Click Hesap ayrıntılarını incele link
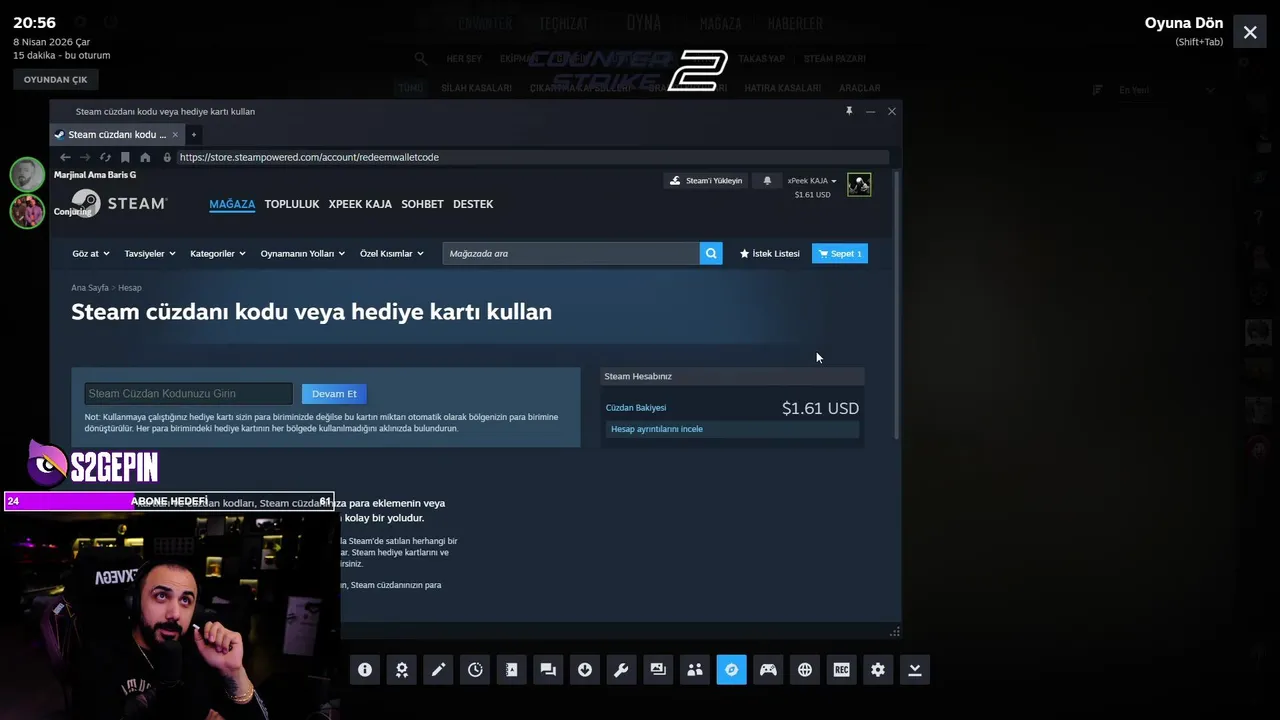The height and width of the screenshot is (720, 1280). point(657,429)
